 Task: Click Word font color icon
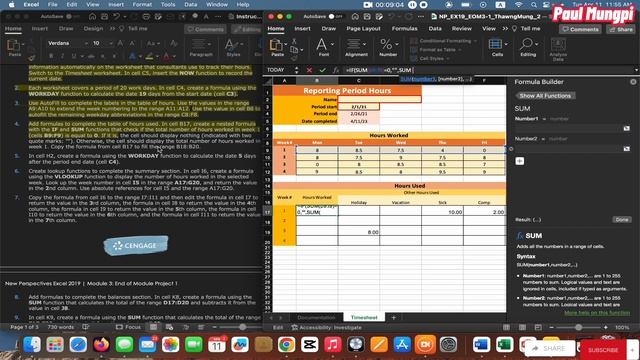[167, 56]
